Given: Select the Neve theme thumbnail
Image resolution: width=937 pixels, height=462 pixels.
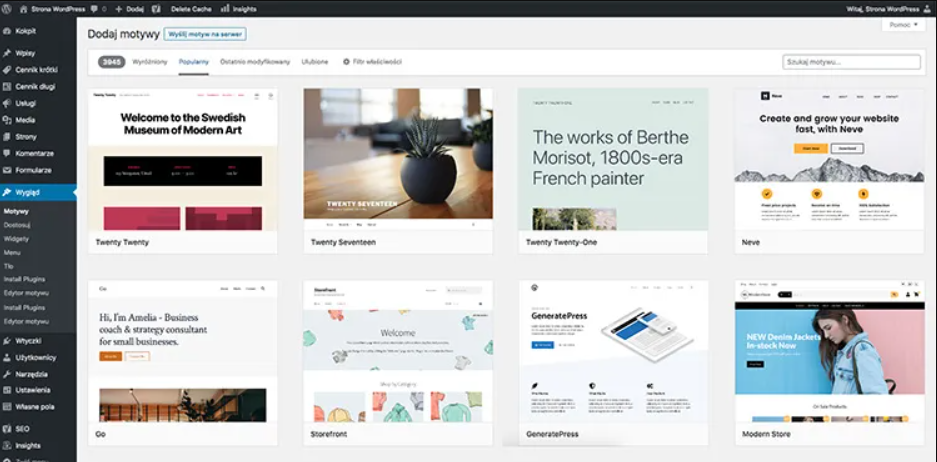Looking at the screenshot, I should point(829,160).
